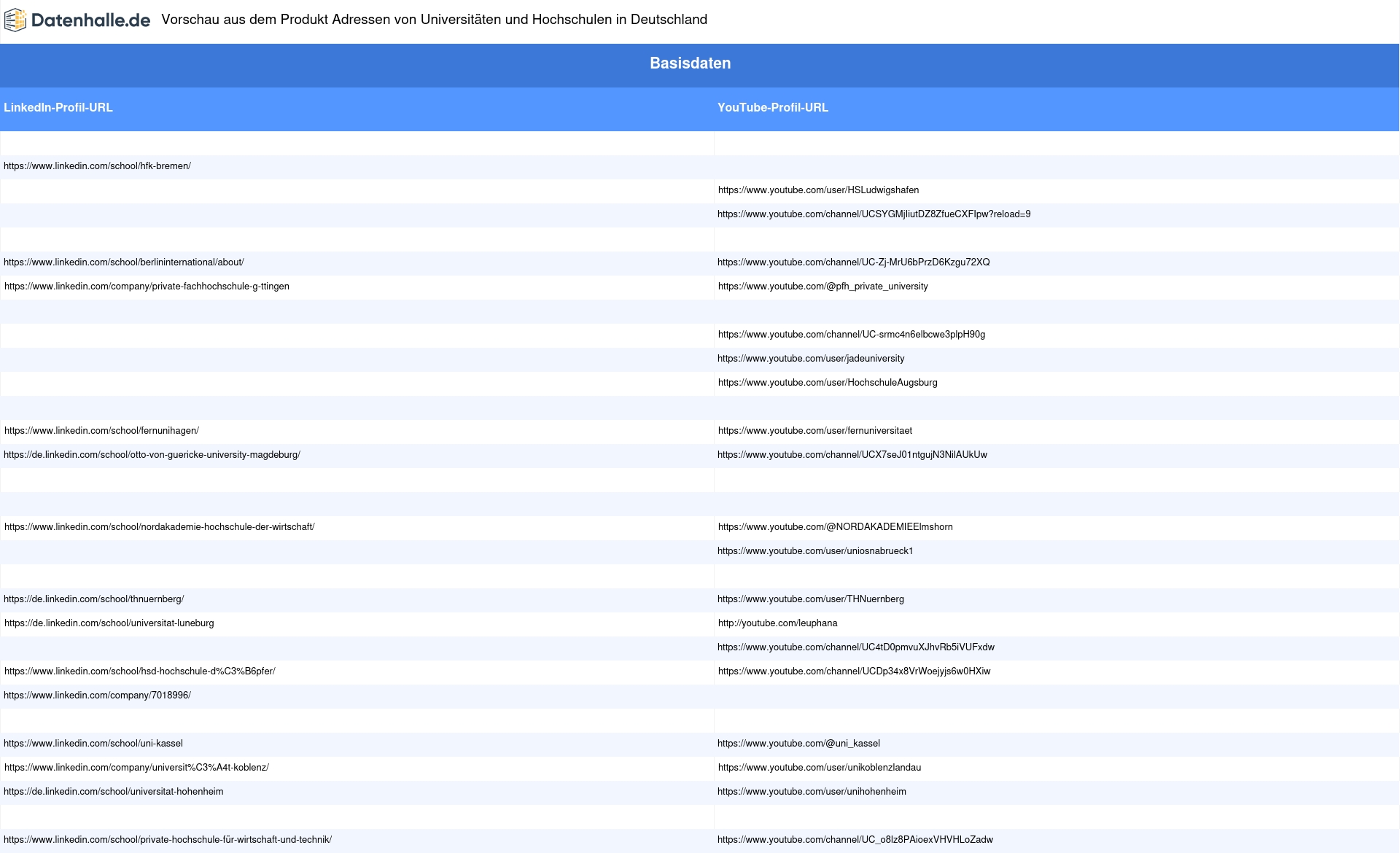Select the YouTube-Profil-URL column header
Viewport: 1400px width, 853px height.
(772, 108)
